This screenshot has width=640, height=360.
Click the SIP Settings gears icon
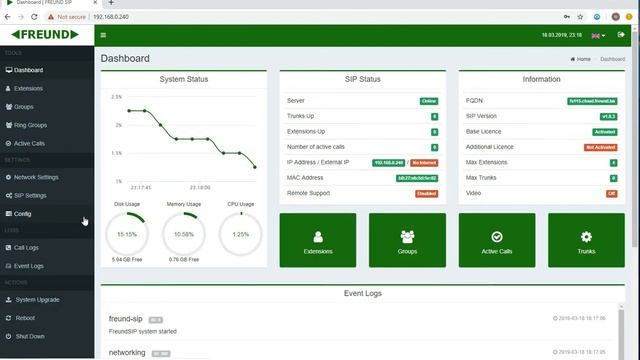[x=9, y=196]
